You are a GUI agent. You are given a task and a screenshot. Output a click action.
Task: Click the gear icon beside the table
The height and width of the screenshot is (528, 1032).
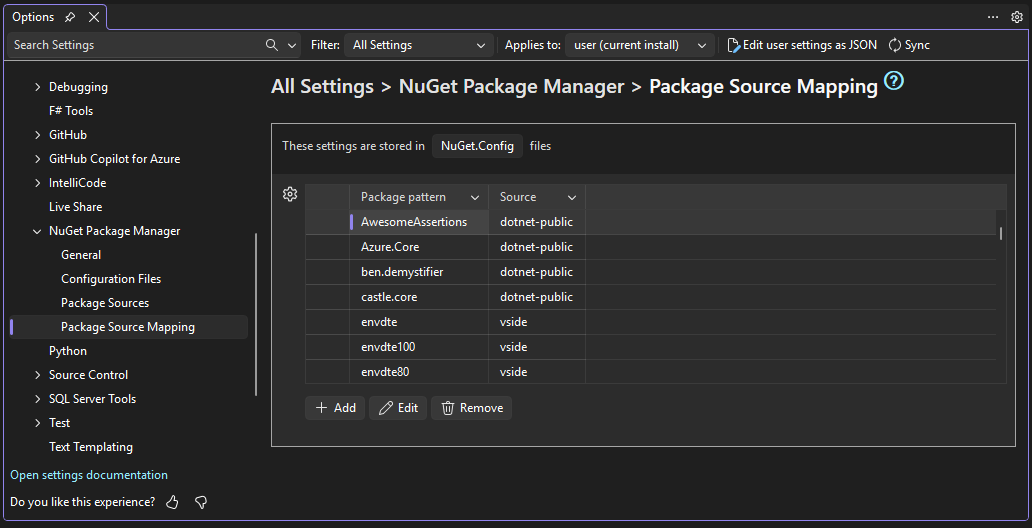click(290, 194)
